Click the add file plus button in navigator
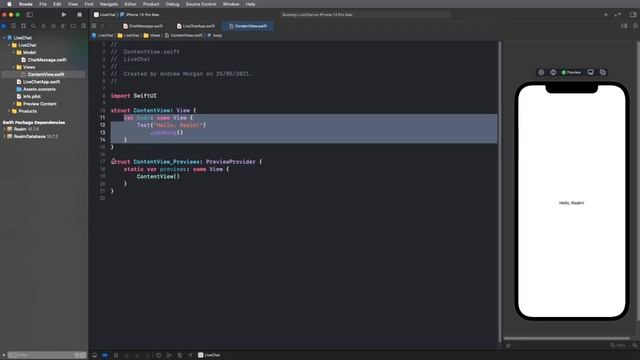640x360 pixels. [x=4, y=355]
